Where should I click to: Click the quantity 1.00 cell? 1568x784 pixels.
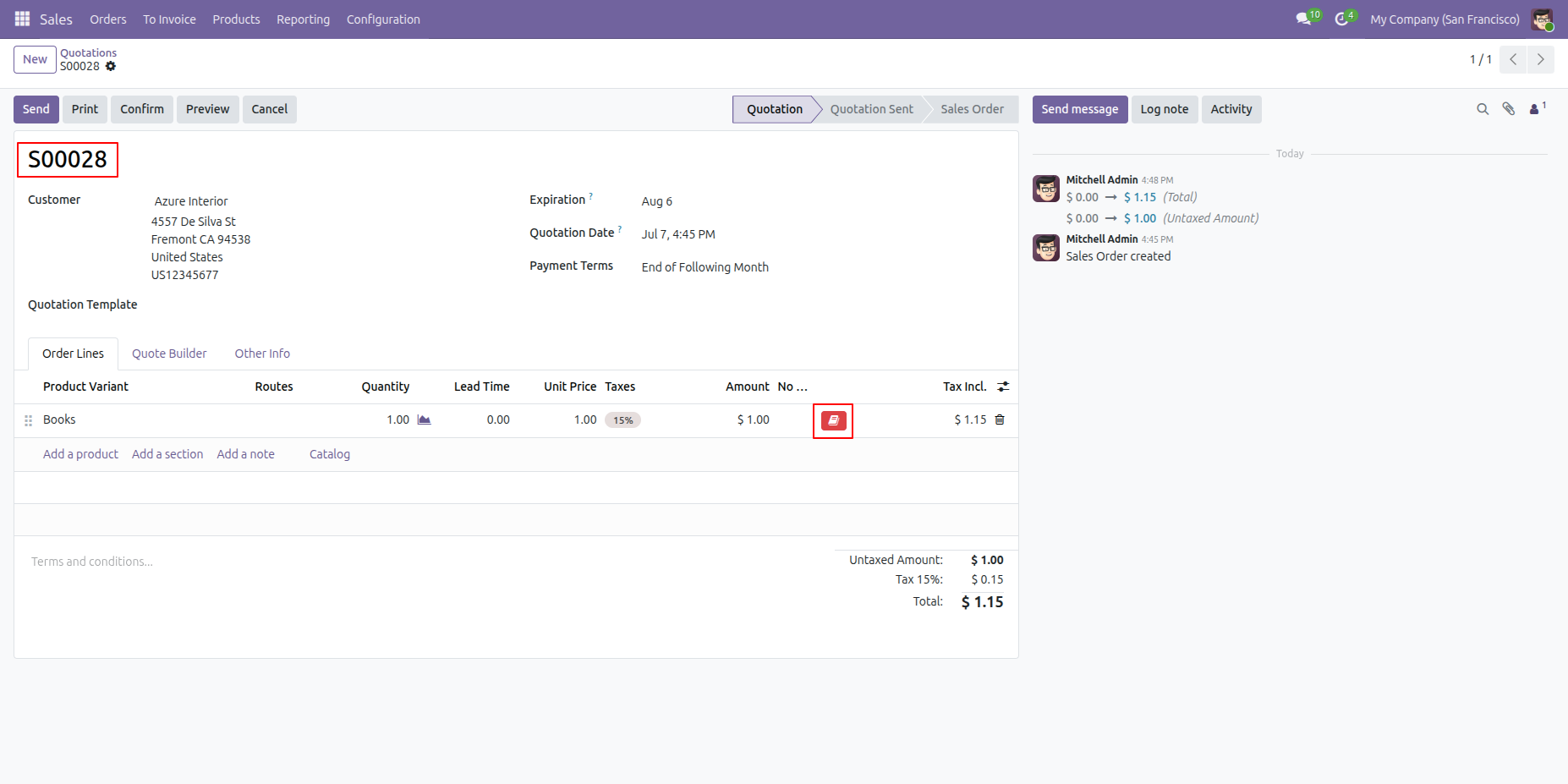397,419
